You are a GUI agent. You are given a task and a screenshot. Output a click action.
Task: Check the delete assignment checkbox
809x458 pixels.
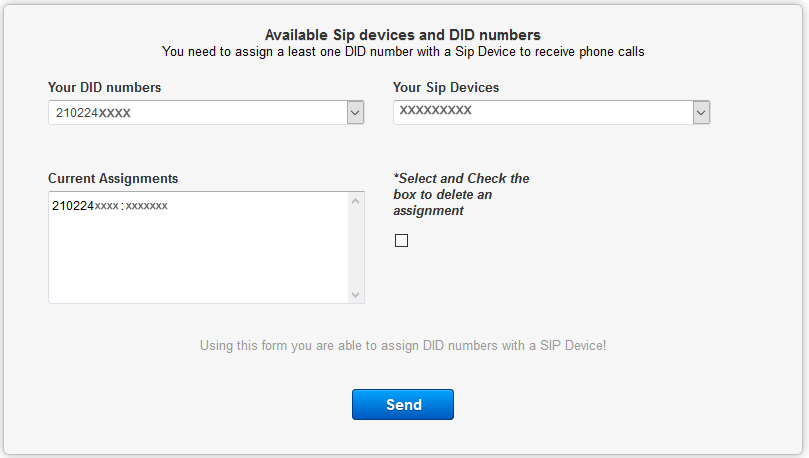click(x=402, y=240)
